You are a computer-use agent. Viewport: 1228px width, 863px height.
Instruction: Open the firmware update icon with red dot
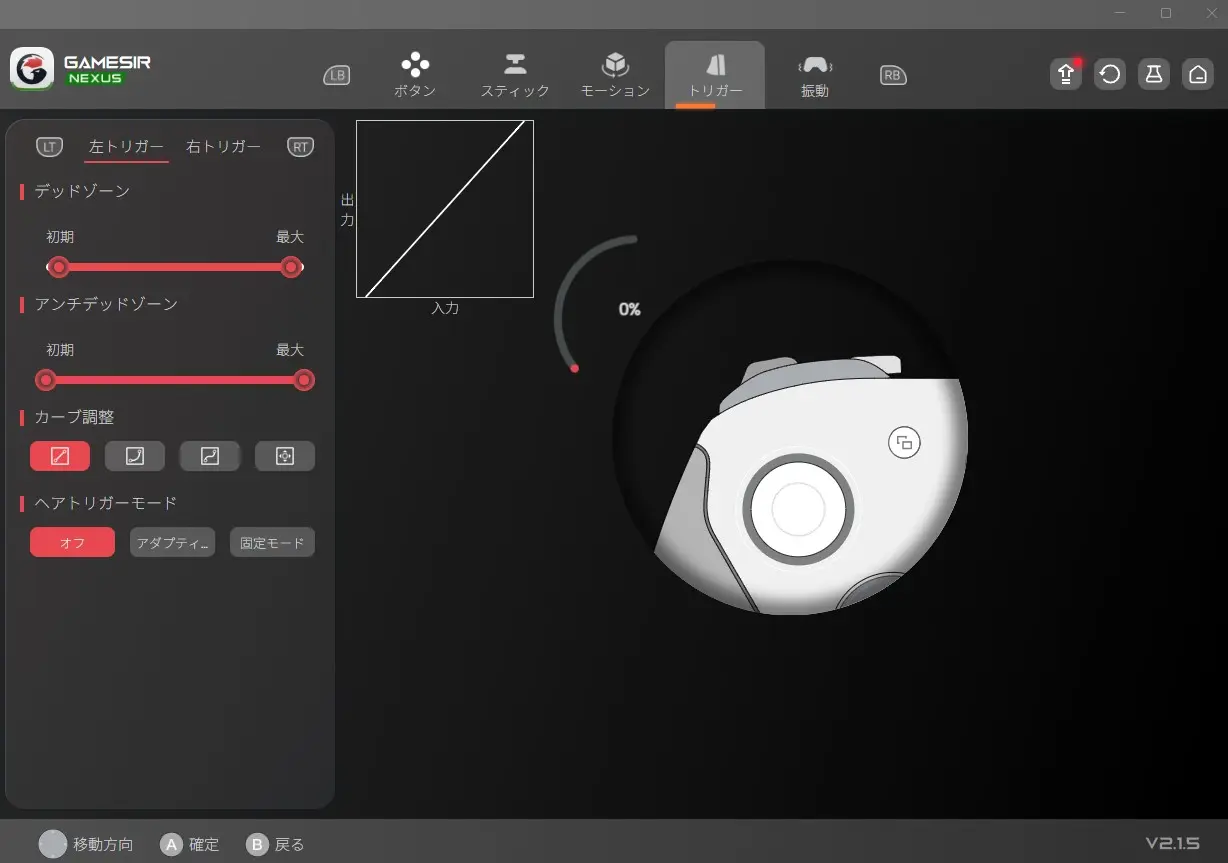pyautogui.click(x=1065, y=75)
